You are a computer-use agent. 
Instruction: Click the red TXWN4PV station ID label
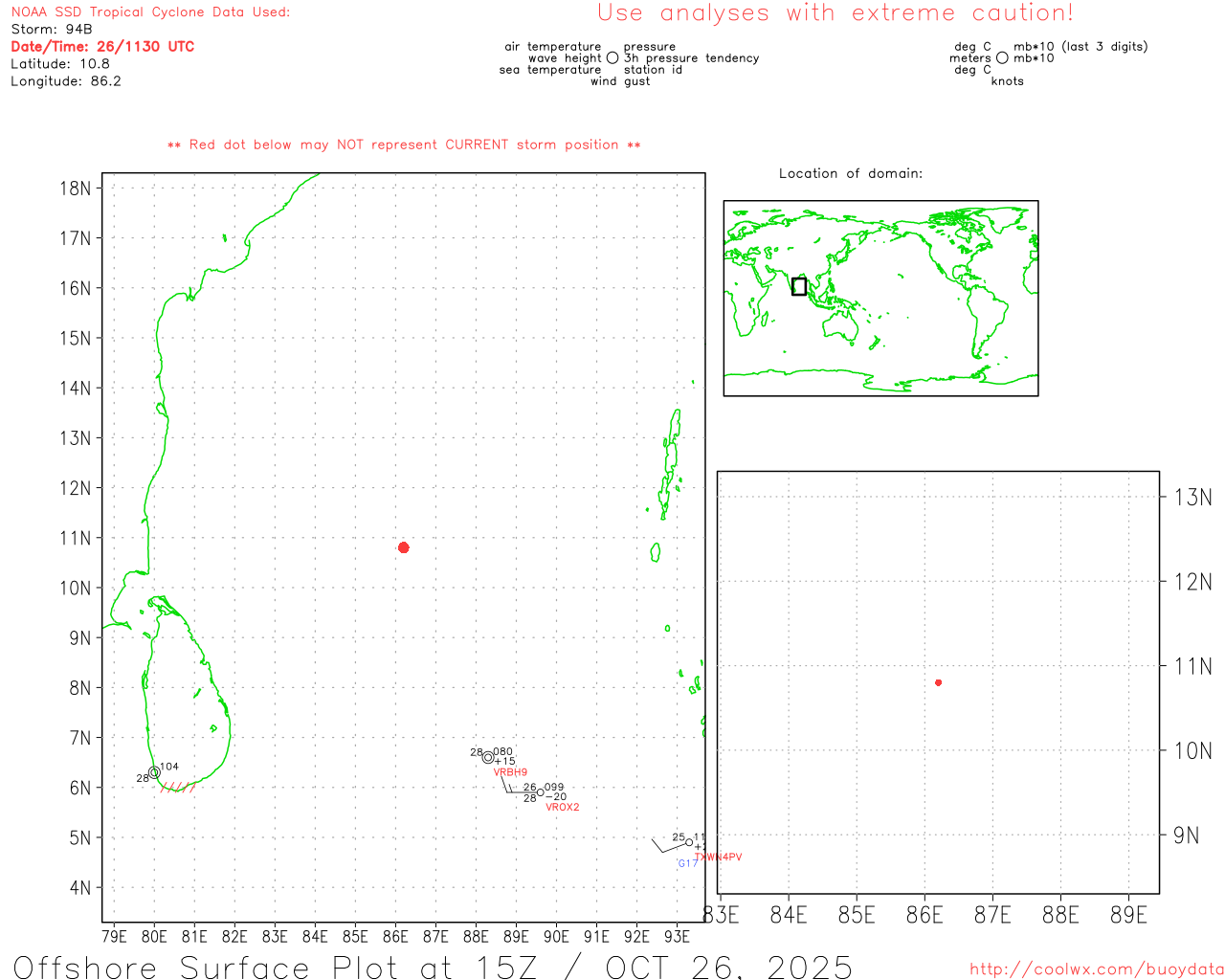(x=719, y=857)
